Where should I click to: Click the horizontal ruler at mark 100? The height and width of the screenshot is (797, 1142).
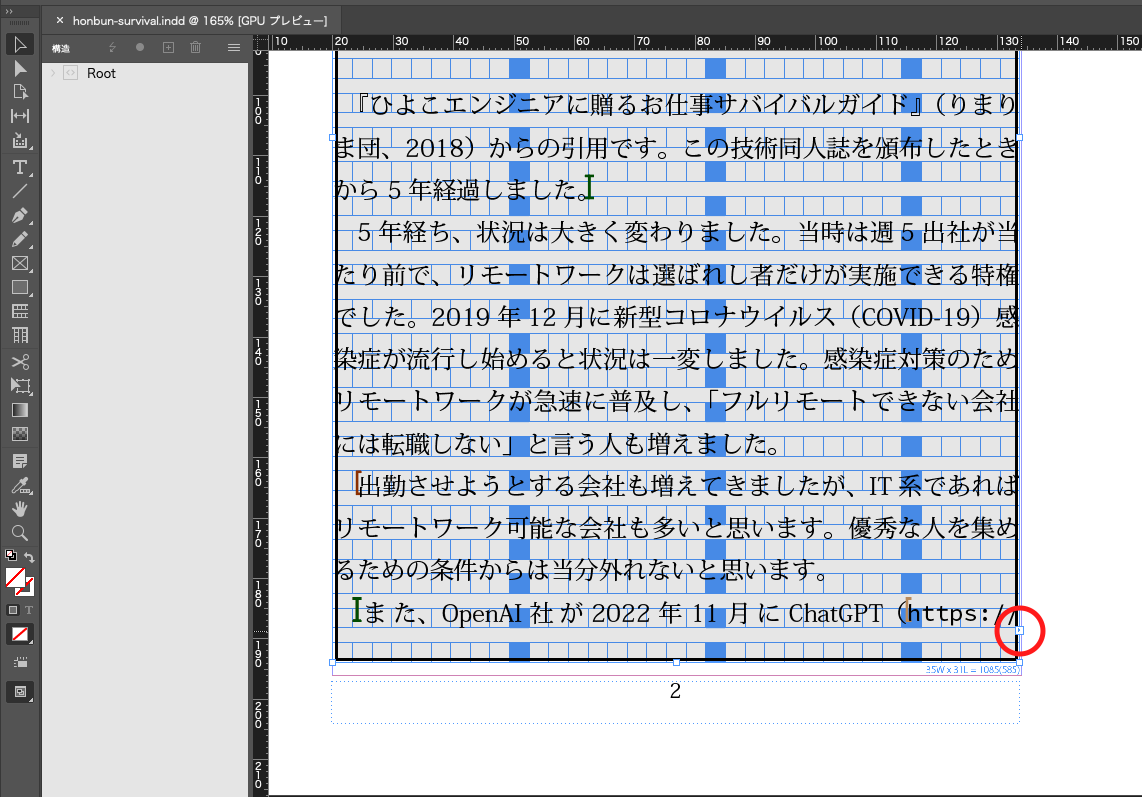coord(827,42)
